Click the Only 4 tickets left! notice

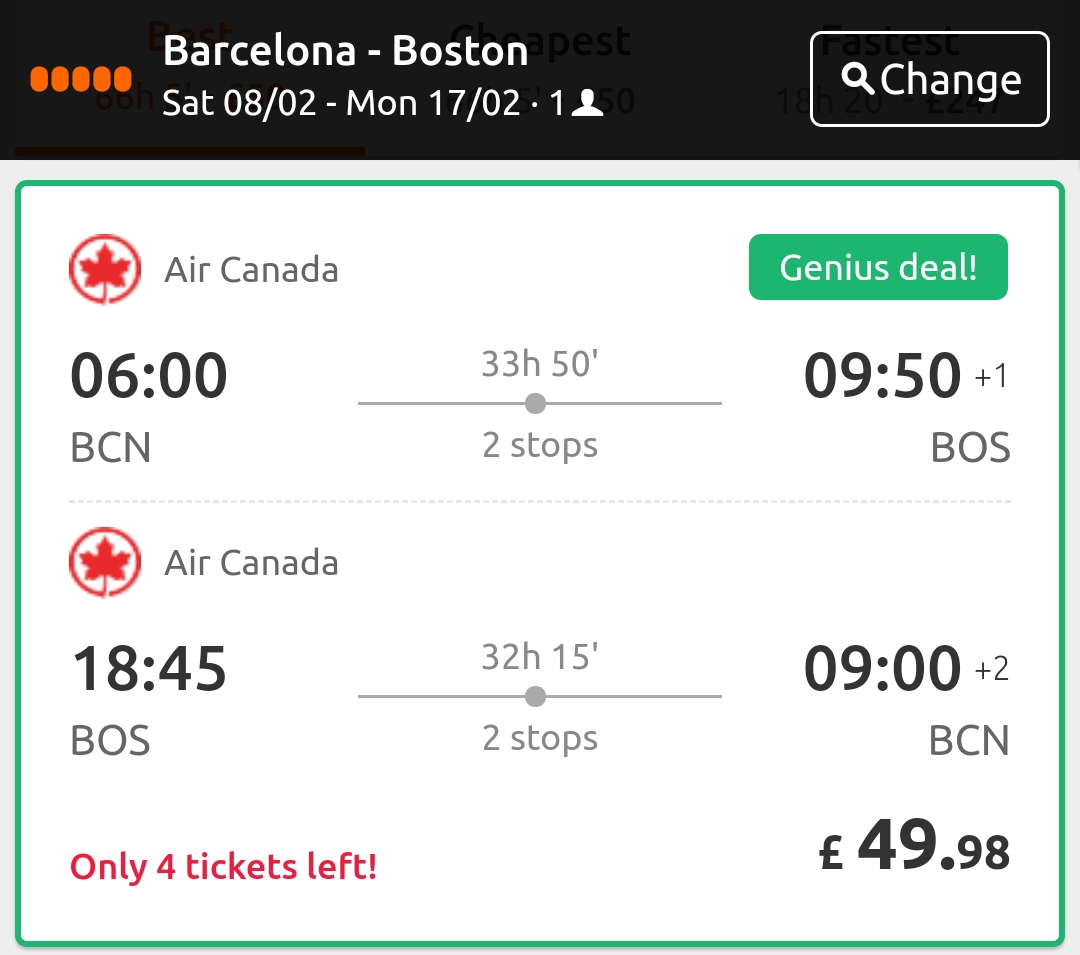point(223,866)
